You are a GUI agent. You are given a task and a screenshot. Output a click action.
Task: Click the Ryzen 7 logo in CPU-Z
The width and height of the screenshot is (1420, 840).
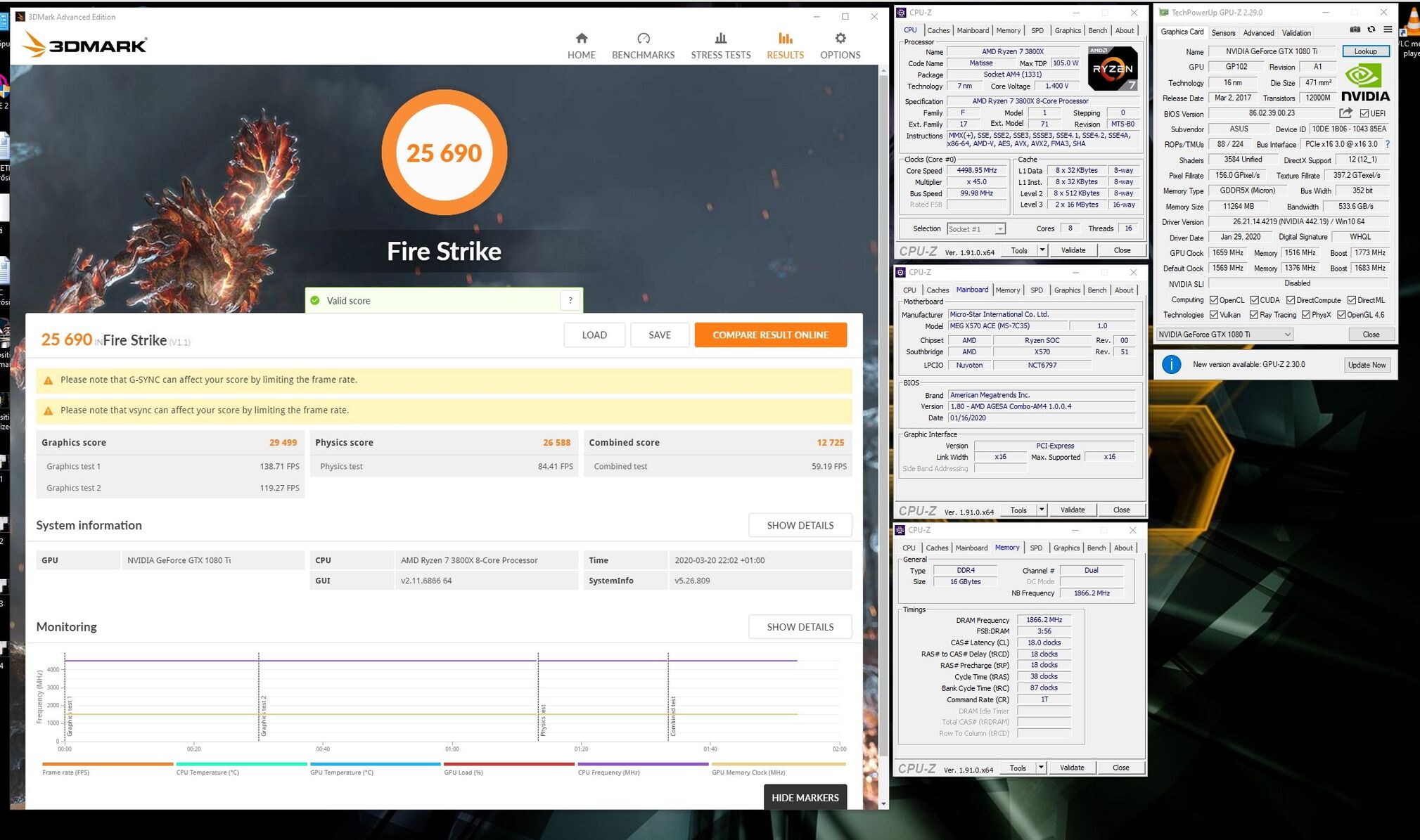pyautogui.click(x=1112, y=68)
